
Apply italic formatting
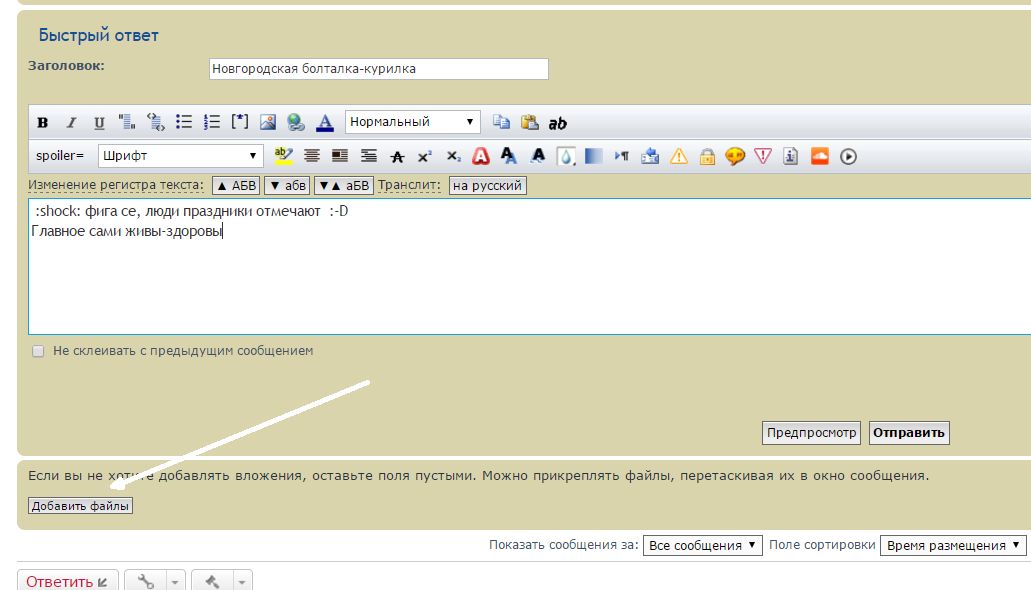(71, 123)
